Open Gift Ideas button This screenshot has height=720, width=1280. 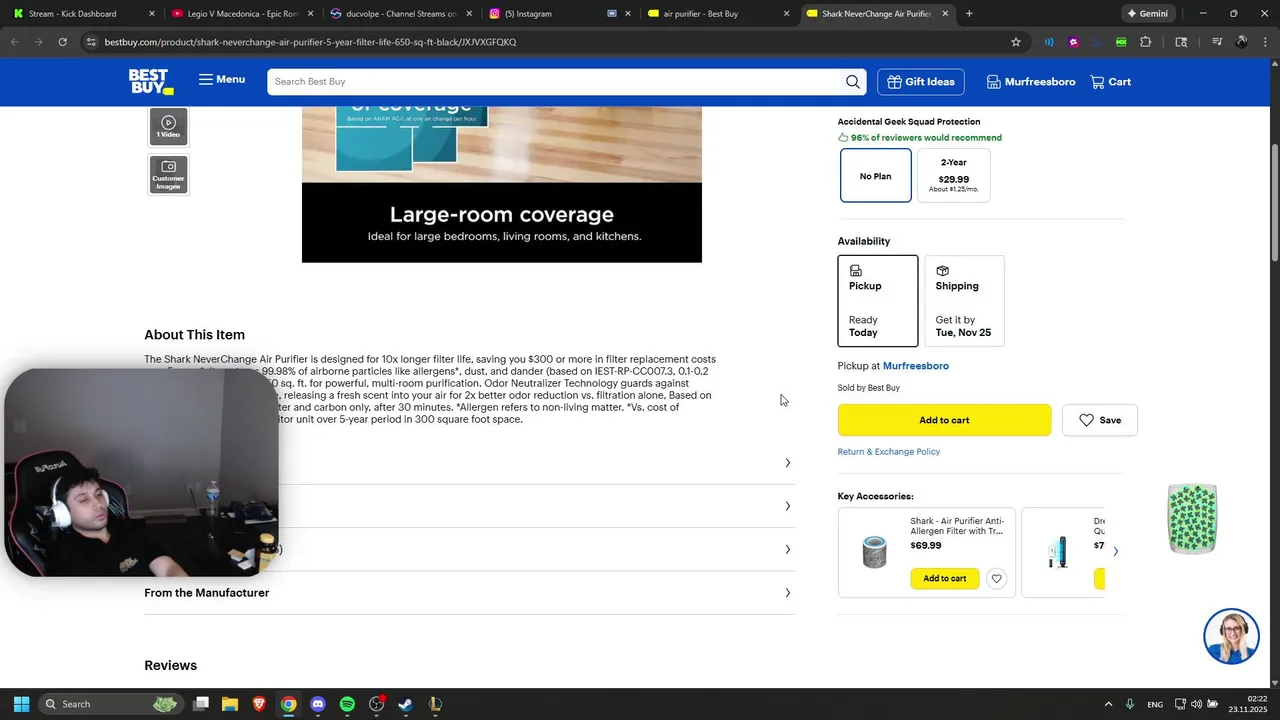921,82
